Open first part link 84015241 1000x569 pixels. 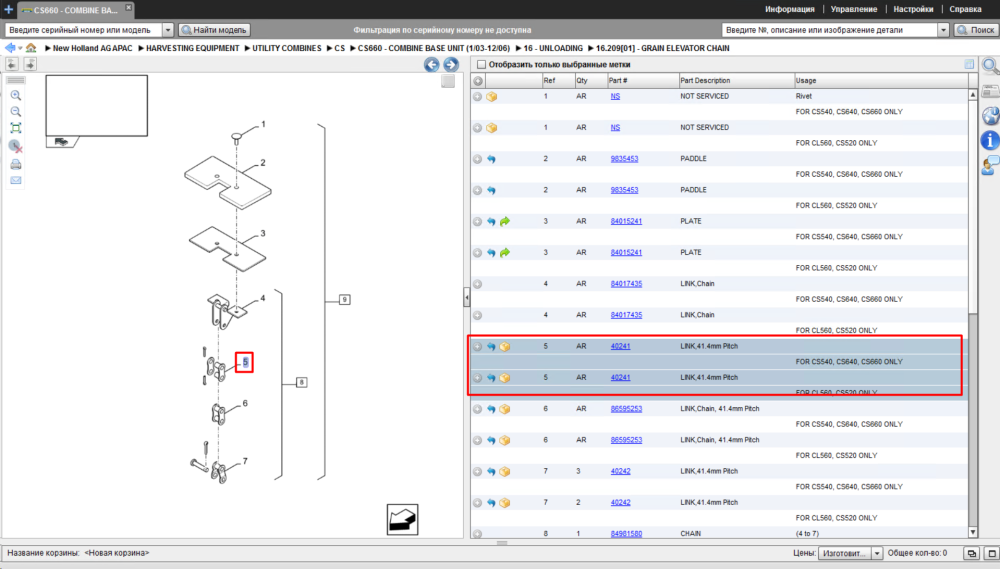click(626, 221)
